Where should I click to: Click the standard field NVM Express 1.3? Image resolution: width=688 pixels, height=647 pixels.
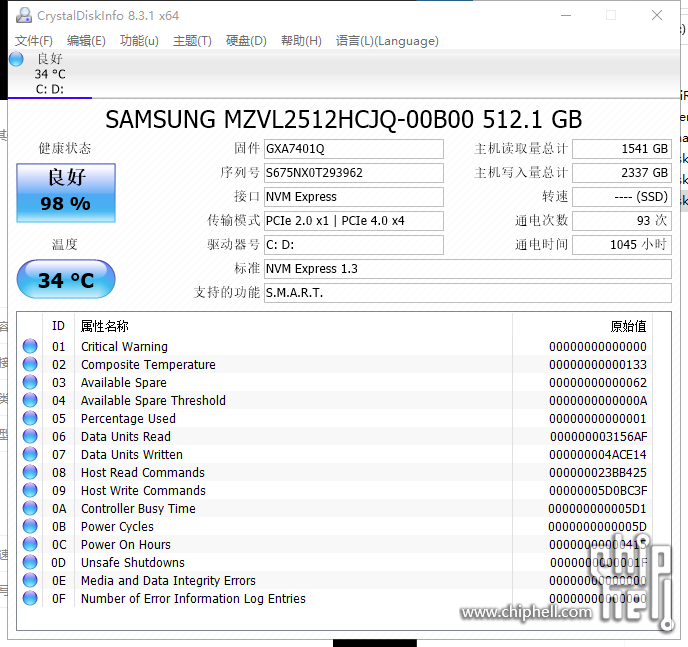pos(468,268)
